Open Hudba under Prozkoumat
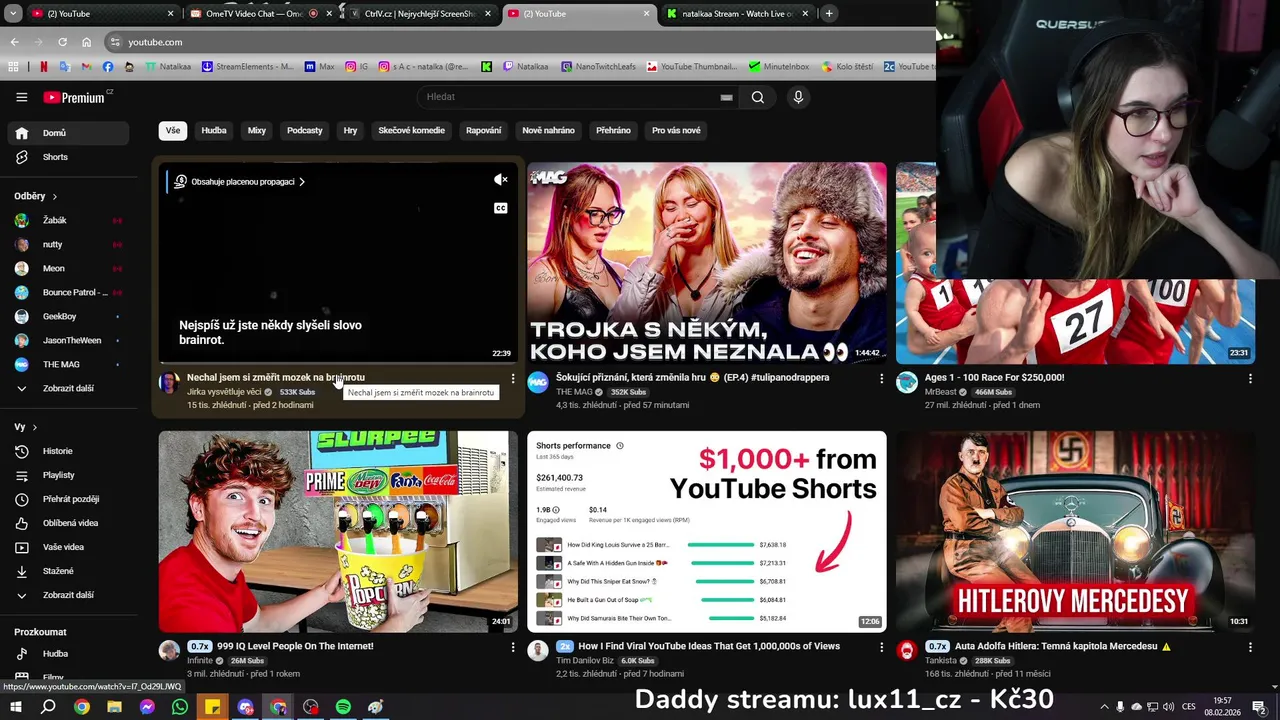This screenshot has height=720, width=1280. pyautogui.click(x=68, y=654)
